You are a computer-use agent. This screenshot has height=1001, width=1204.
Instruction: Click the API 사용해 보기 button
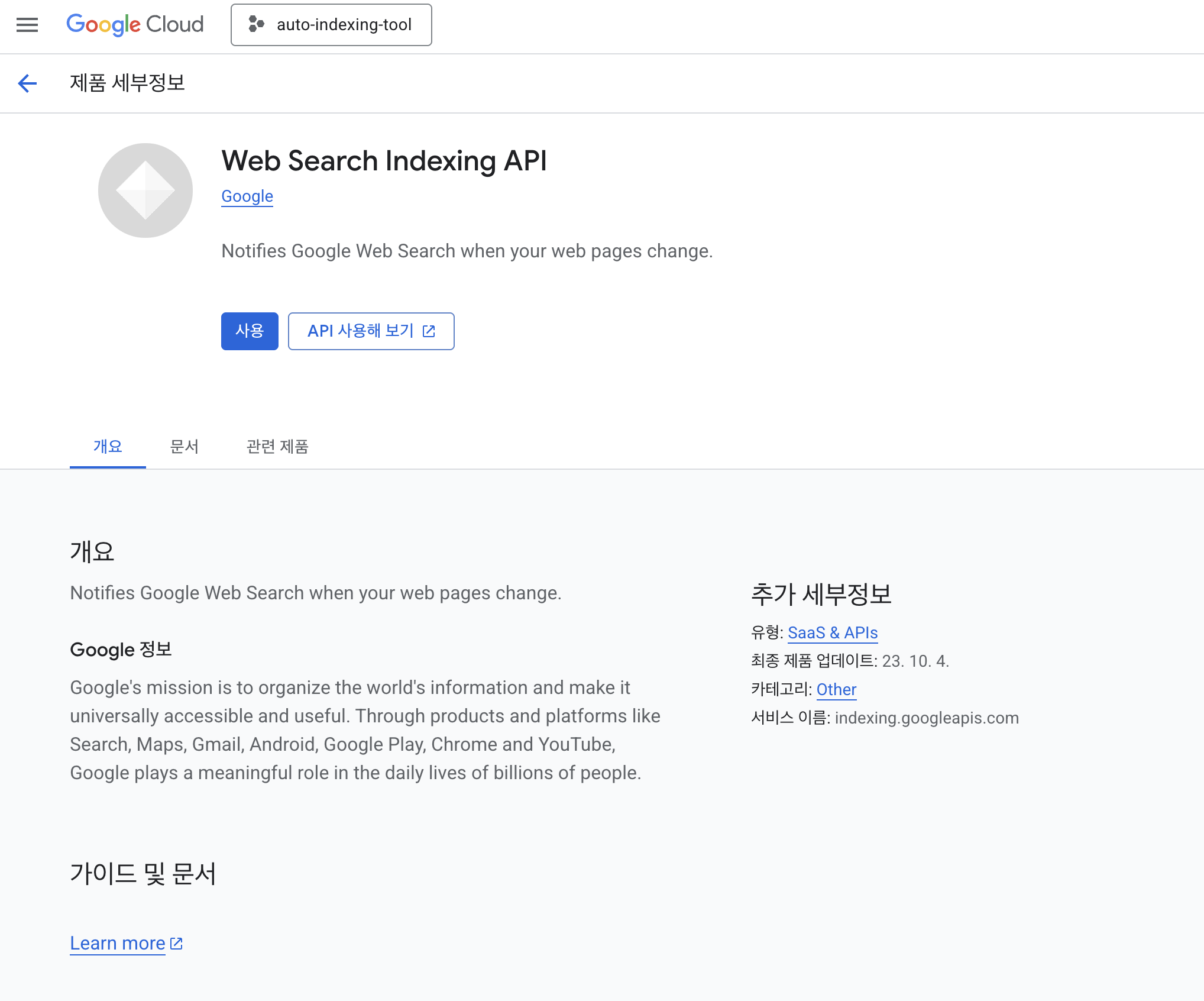(x=361, y=331)
